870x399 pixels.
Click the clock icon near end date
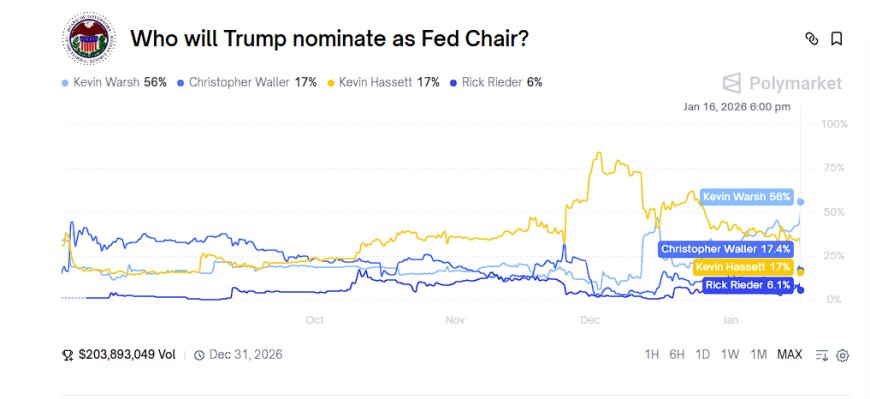tap(199, 355)
